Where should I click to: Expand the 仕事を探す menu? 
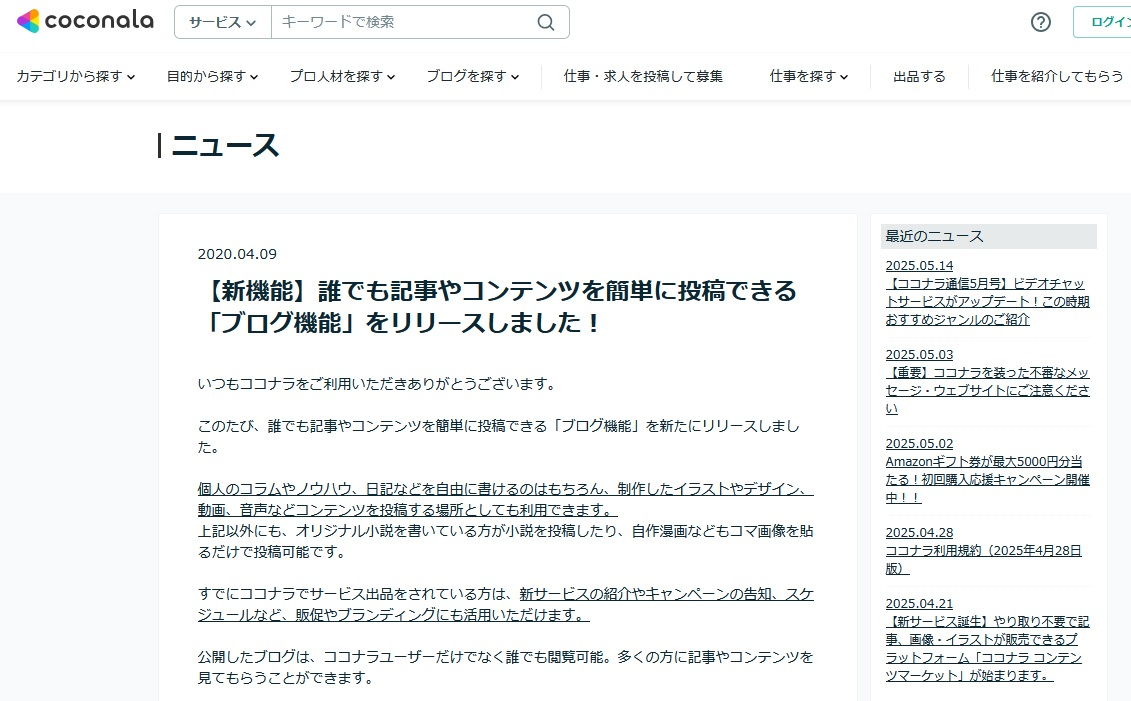click(809, 76)
